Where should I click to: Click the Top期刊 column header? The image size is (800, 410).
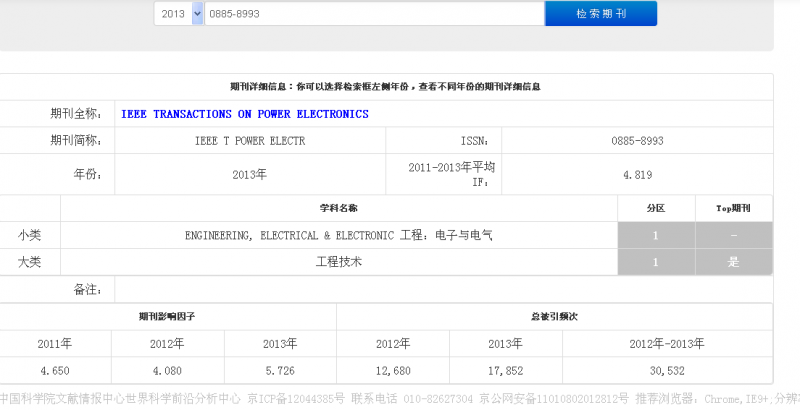[733, 208]
